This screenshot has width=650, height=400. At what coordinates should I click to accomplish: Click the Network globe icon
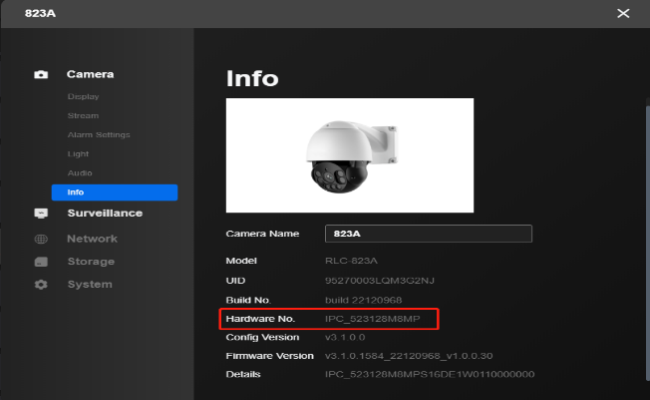point(41,239)
